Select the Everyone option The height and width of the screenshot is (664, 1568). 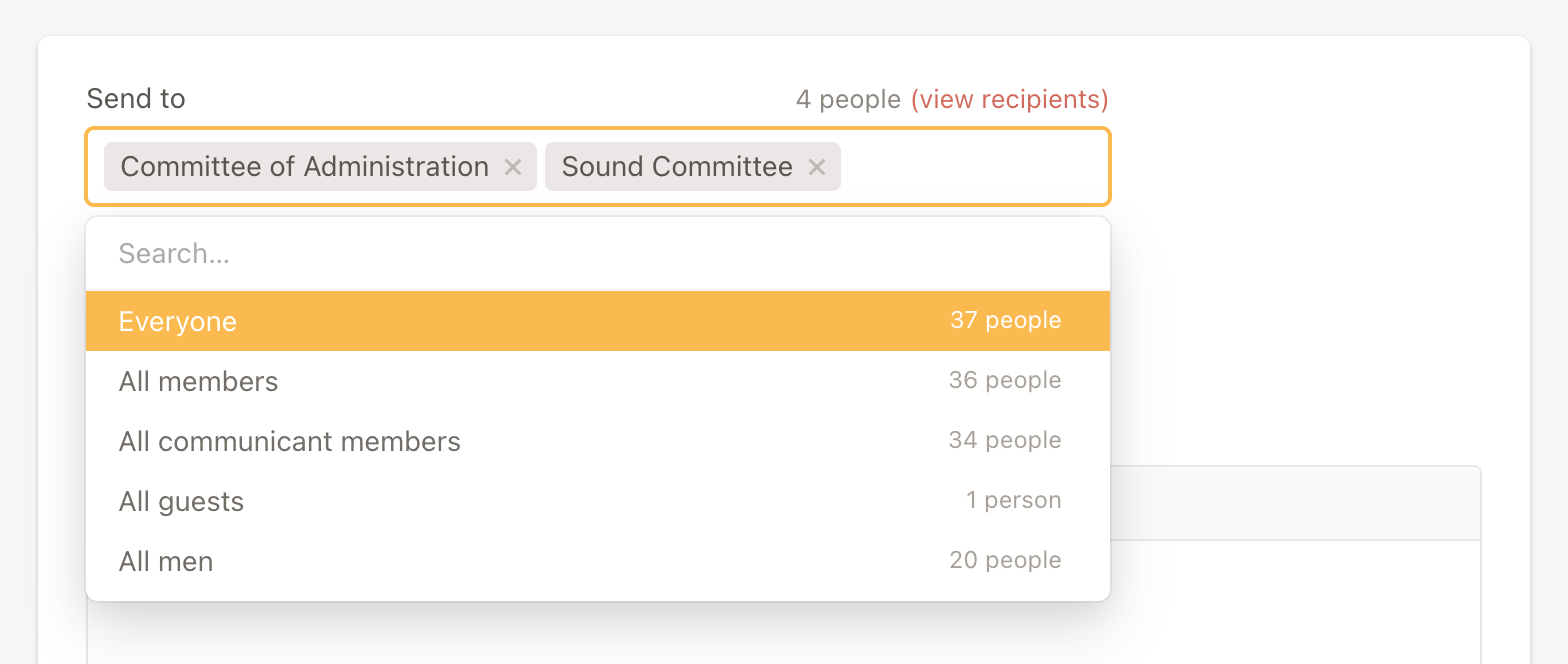pos(178,321)
